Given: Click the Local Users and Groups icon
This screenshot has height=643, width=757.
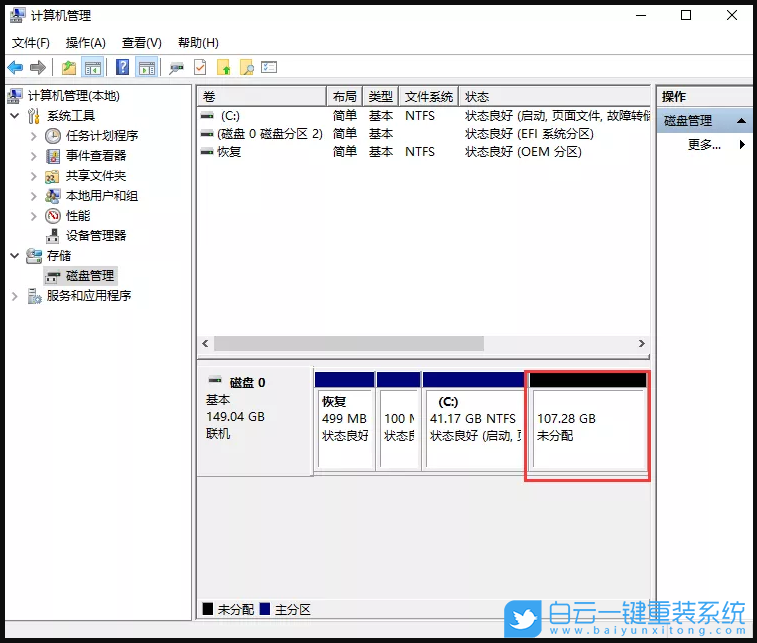Looking at the screenshot, I should [52, 196].
